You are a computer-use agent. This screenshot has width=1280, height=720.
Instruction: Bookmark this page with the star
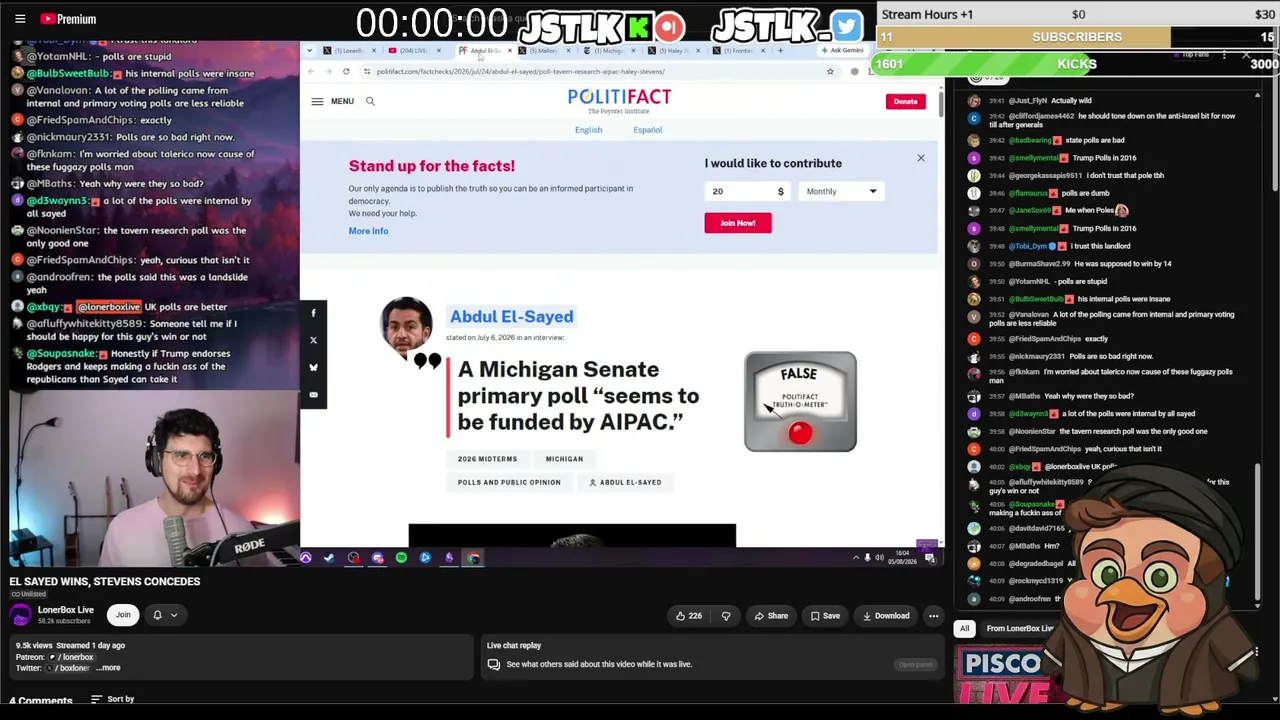point(830,71)
